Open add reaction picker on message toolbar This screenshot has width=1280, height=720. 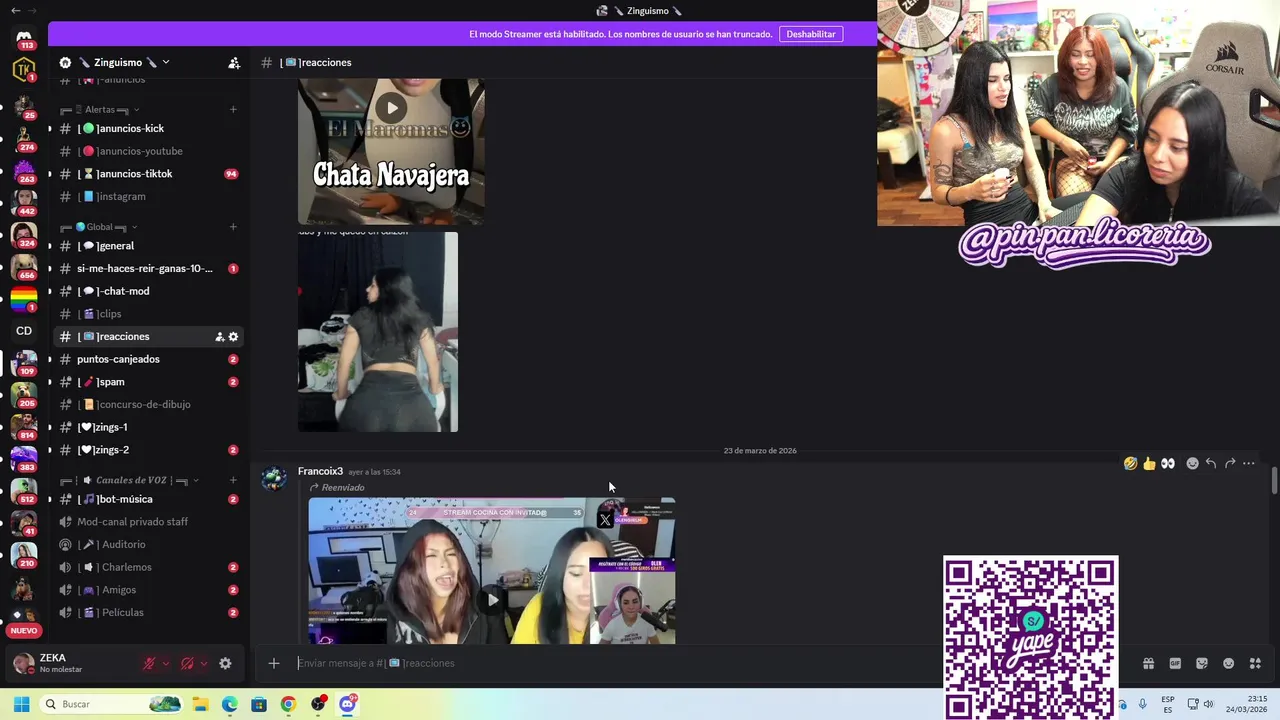click(1192, 463)
